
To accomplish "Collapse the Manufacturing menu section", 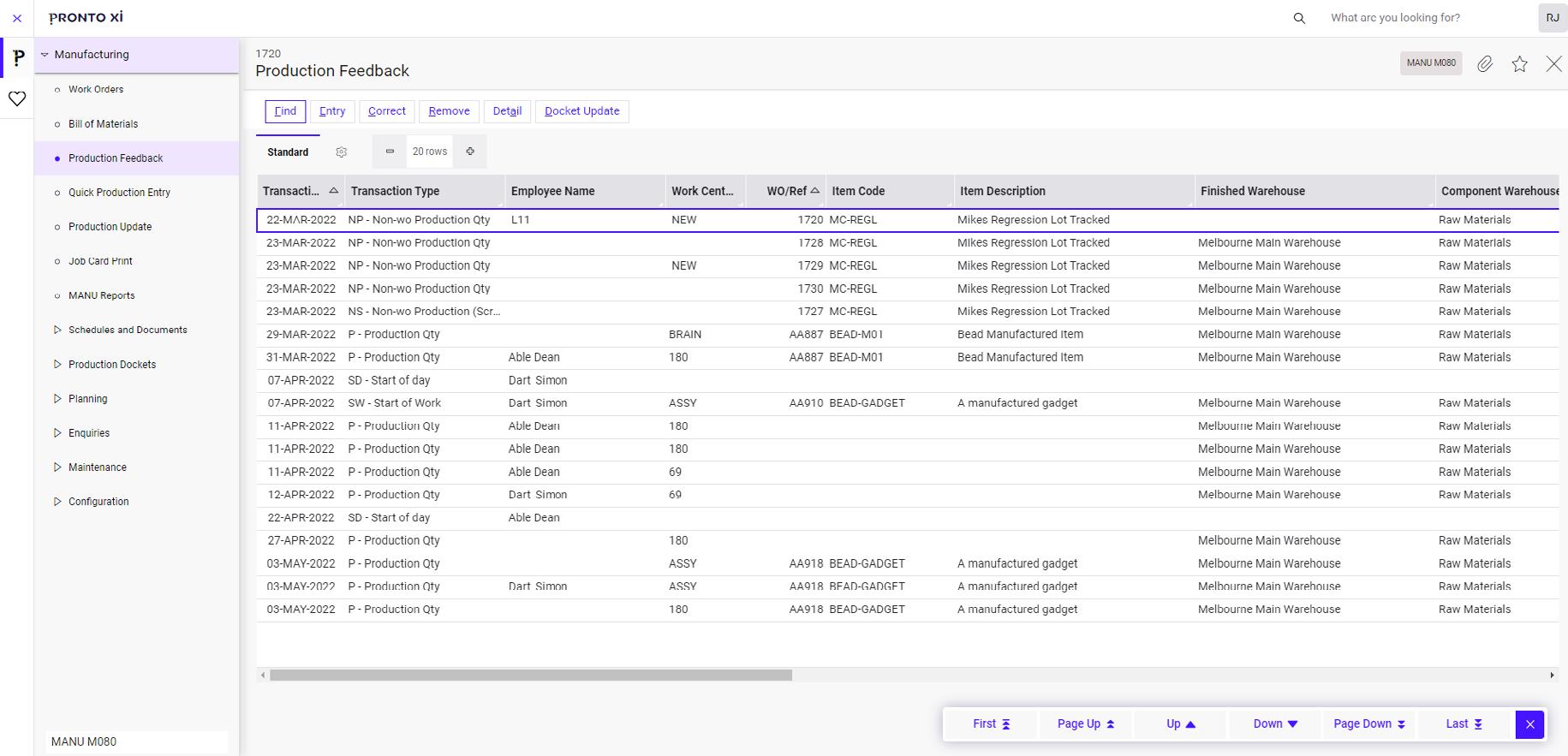I will point(45,55).
